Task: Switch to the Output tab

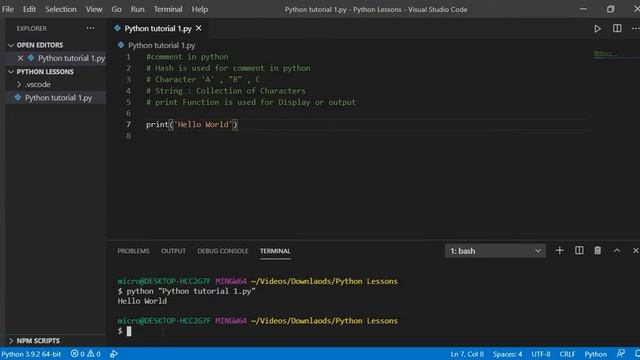Action: pos(173,251)
